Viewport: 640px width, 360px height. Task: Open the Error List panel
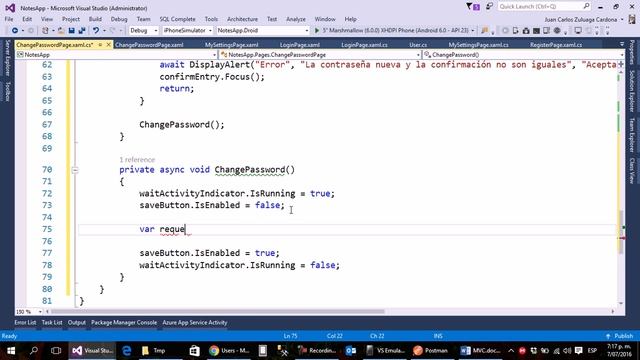pos(25,322)
